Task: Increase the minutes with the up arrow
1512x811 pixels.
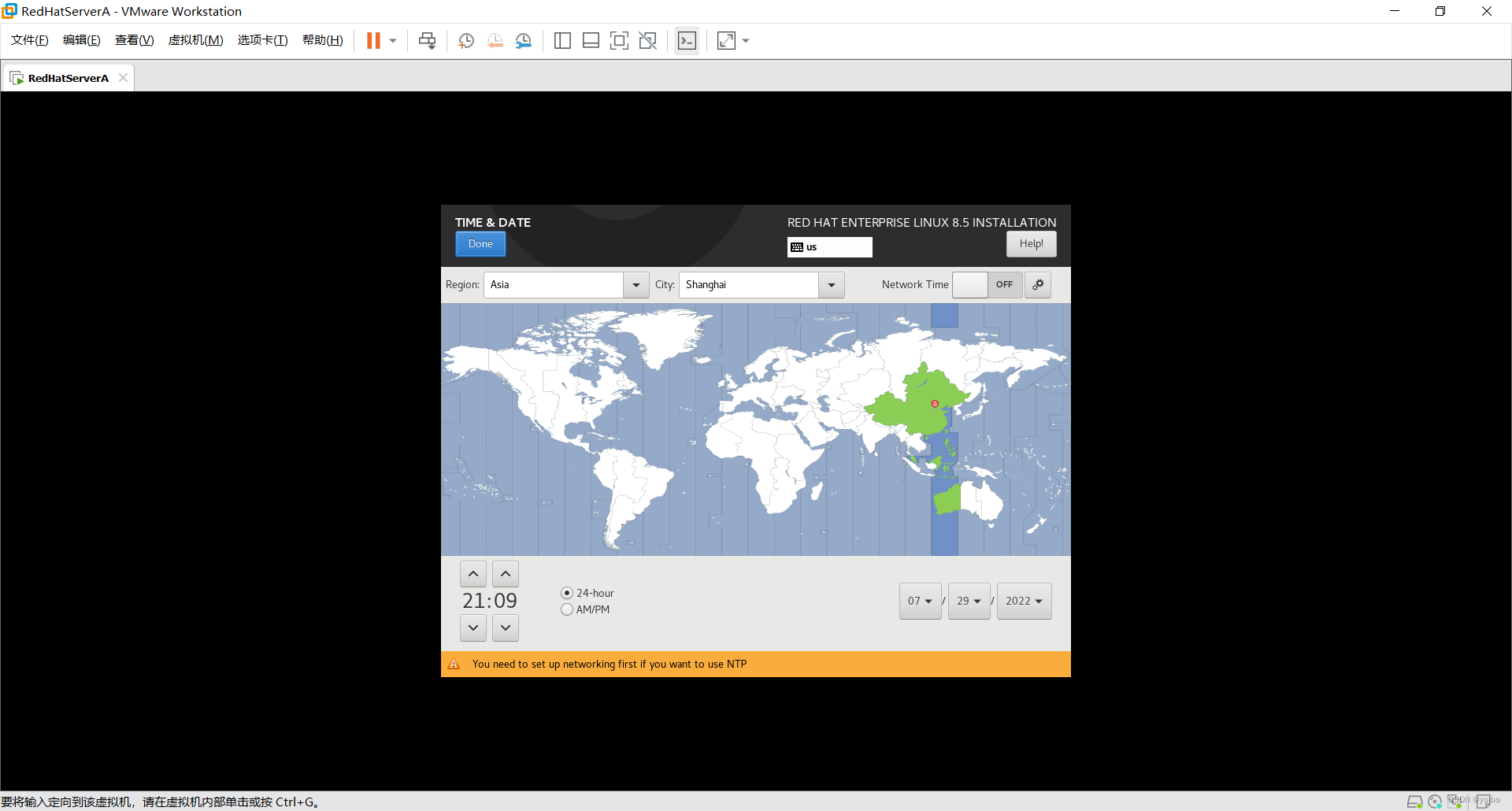Action: coord(506,574)
